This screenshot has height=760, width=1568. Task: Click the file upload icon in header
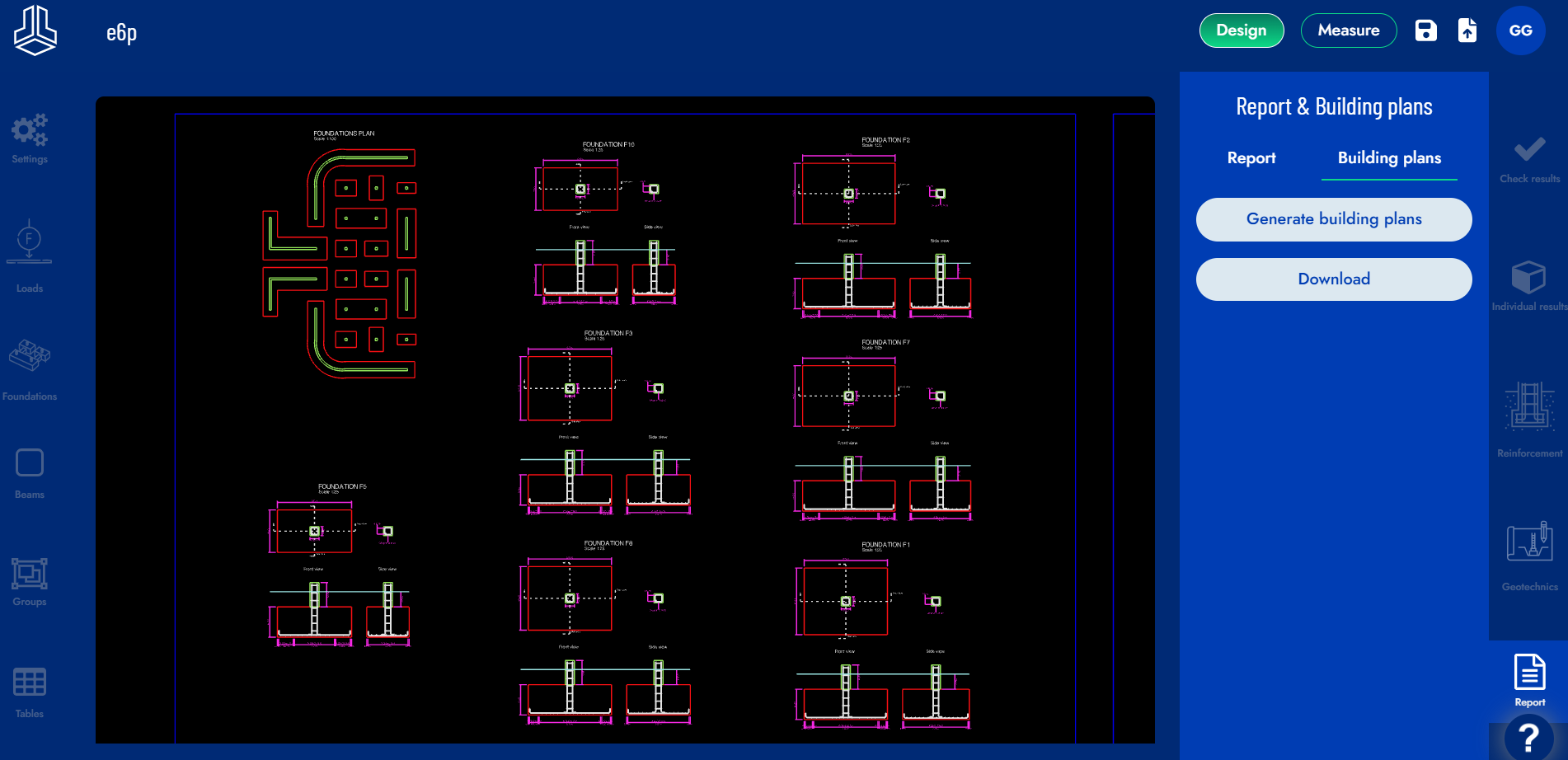[x=1467, y=30]
